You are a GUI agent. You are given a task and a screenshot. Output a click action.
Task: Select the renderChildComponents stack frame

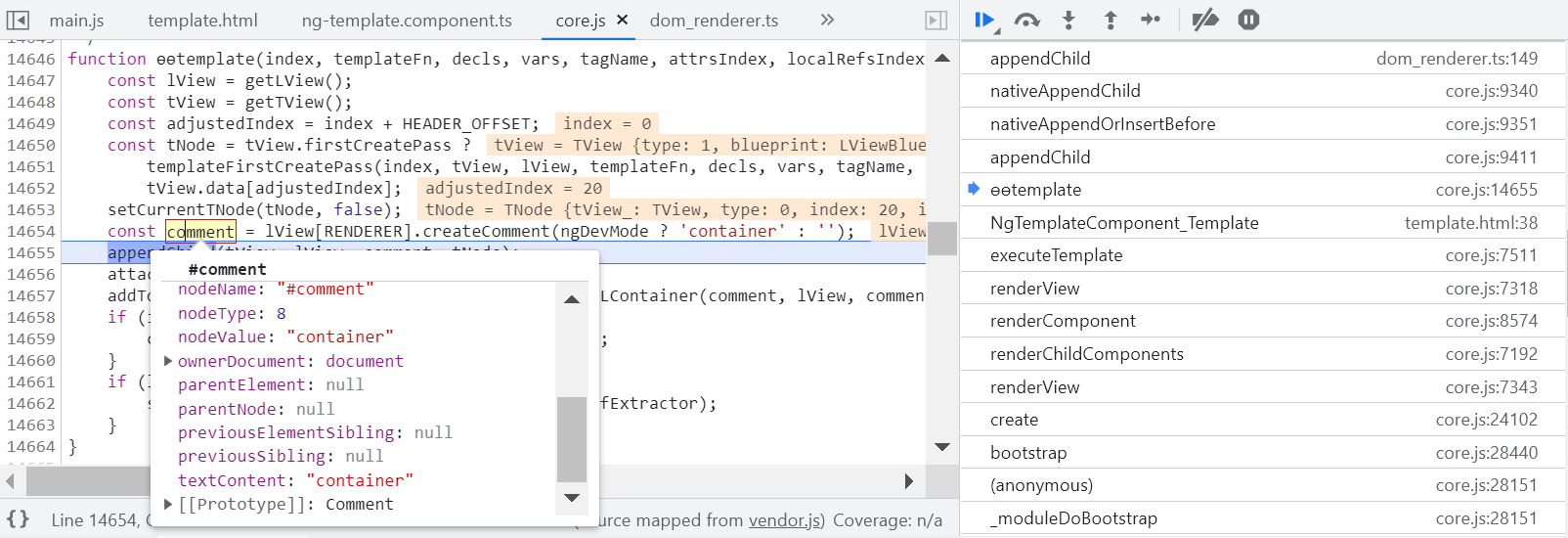pos(1263,354)
